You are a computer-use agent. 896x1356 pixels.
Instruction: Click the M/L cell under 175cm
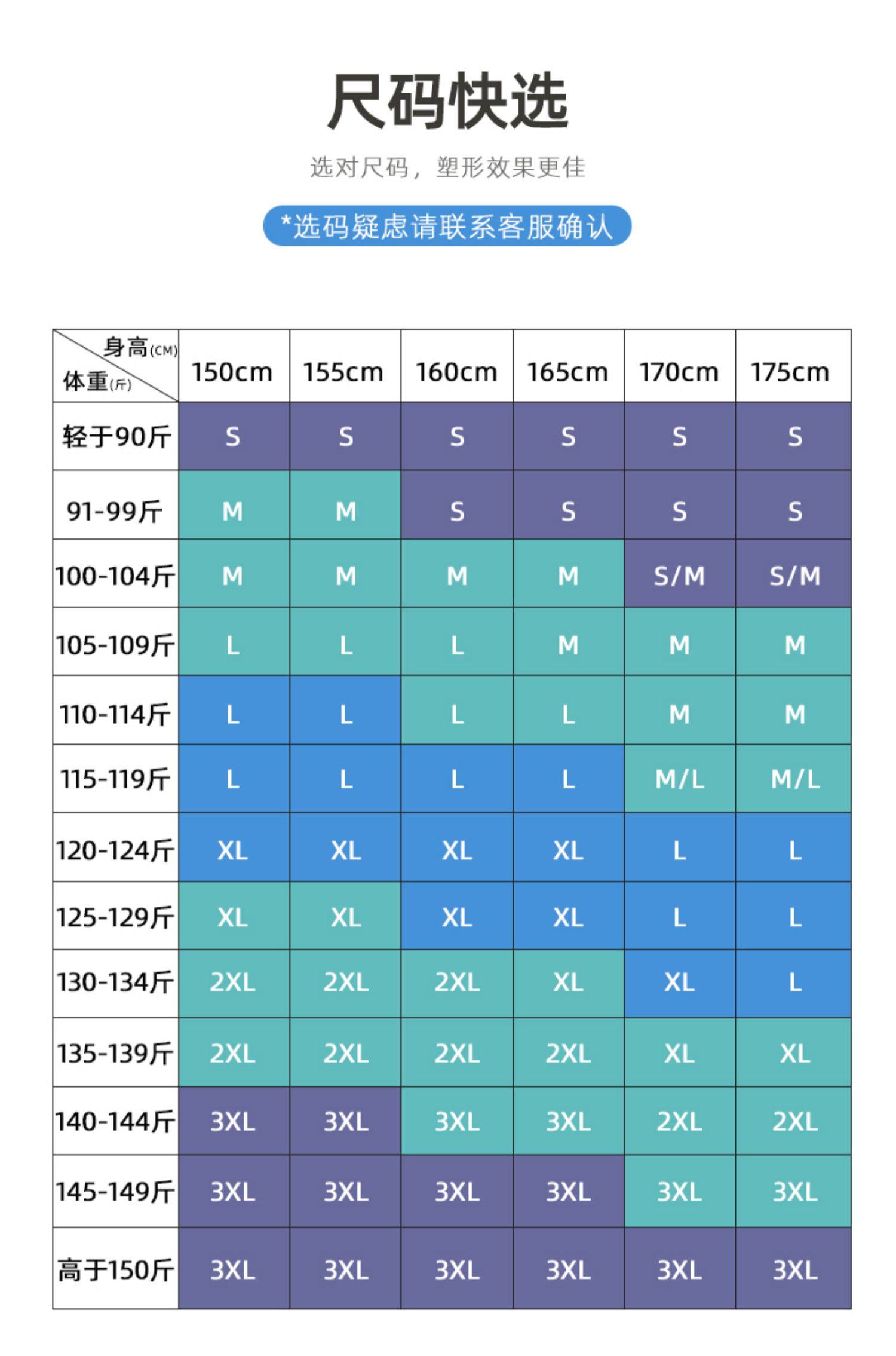click(794, 779)
